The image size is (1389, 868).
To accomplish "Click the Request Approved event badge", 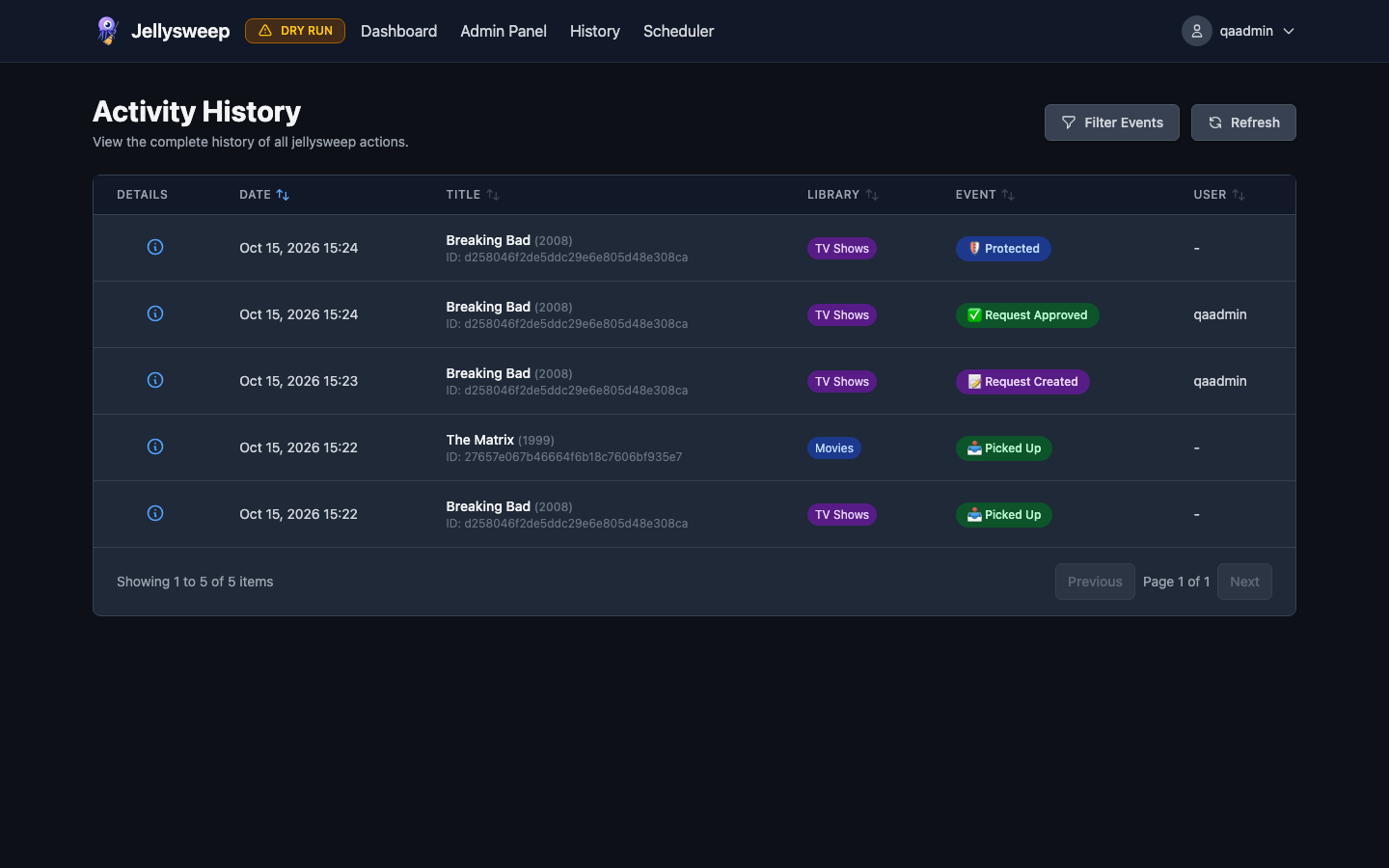I will (x=1027, y=315).
